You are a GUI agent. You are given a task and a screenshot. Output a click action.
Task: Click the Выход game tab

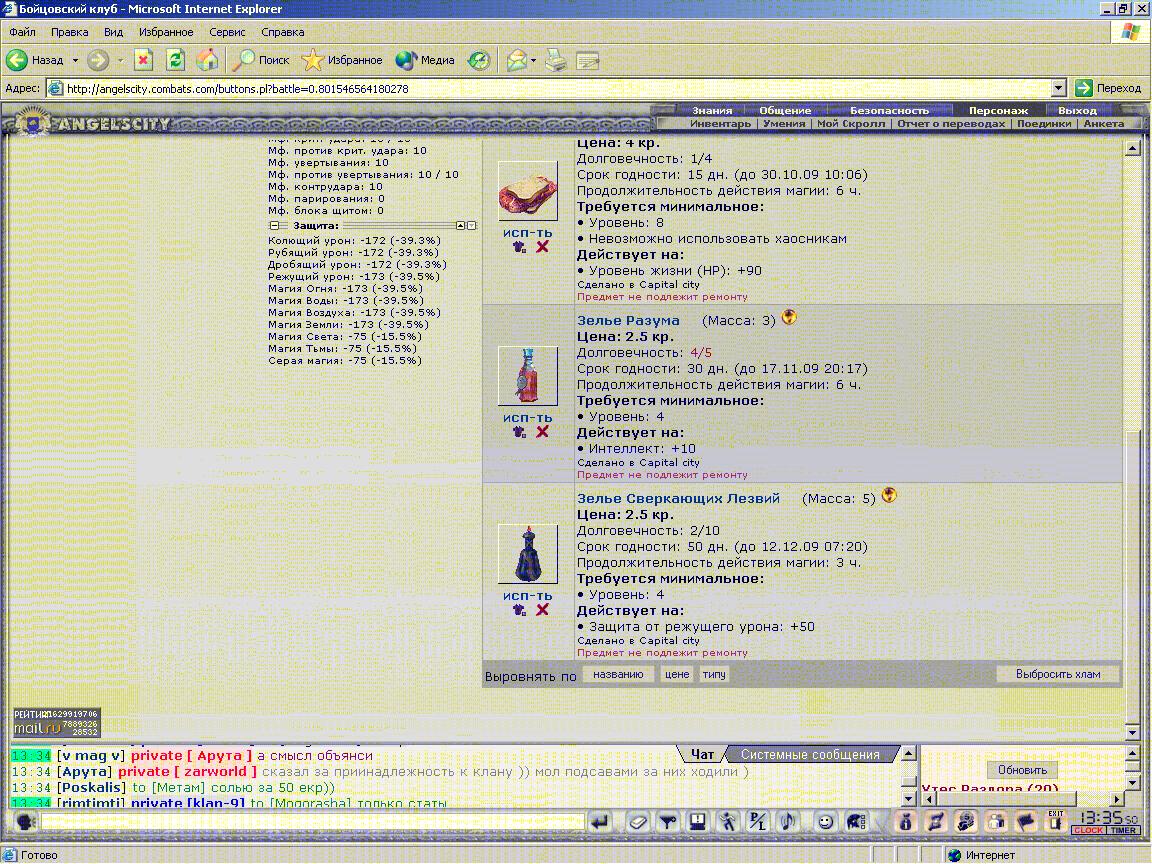[1077, 110]
